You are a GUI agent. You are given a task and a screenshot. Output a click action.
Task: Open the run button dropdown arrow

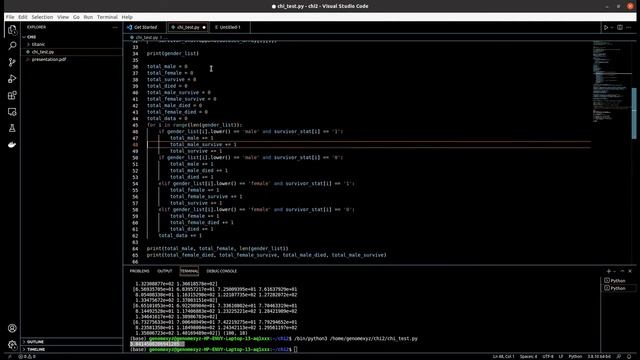612,27
